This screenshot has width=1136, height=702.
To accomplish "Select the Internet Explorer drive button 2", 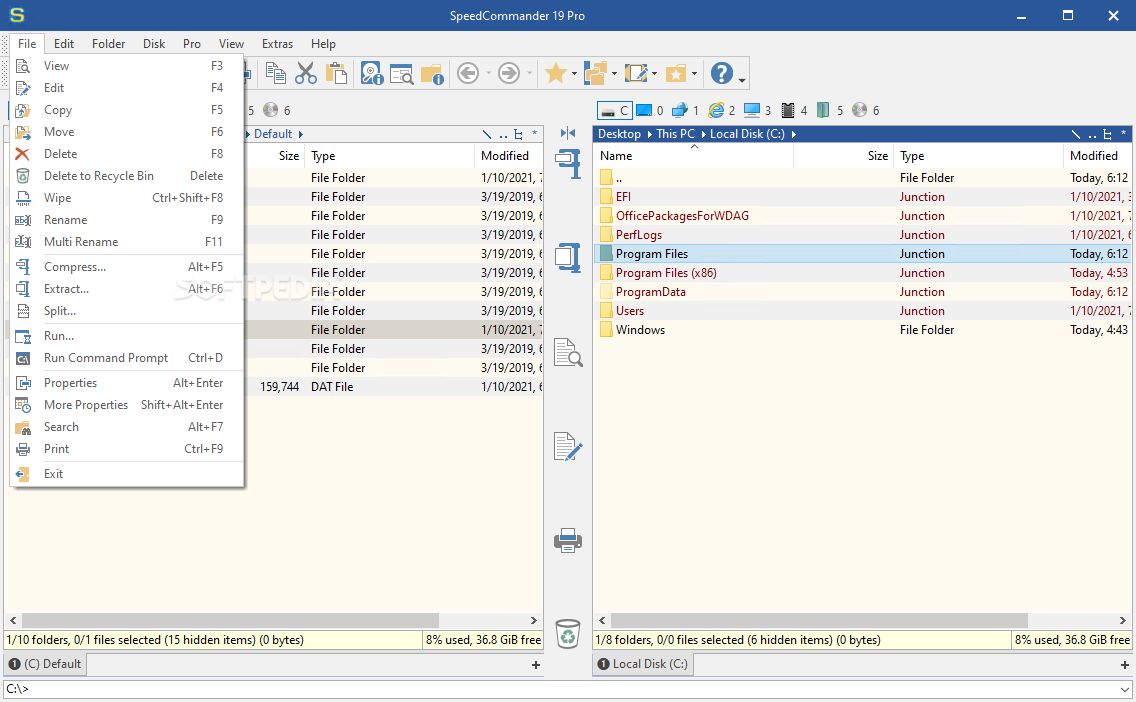I will [x=722, y=110].
